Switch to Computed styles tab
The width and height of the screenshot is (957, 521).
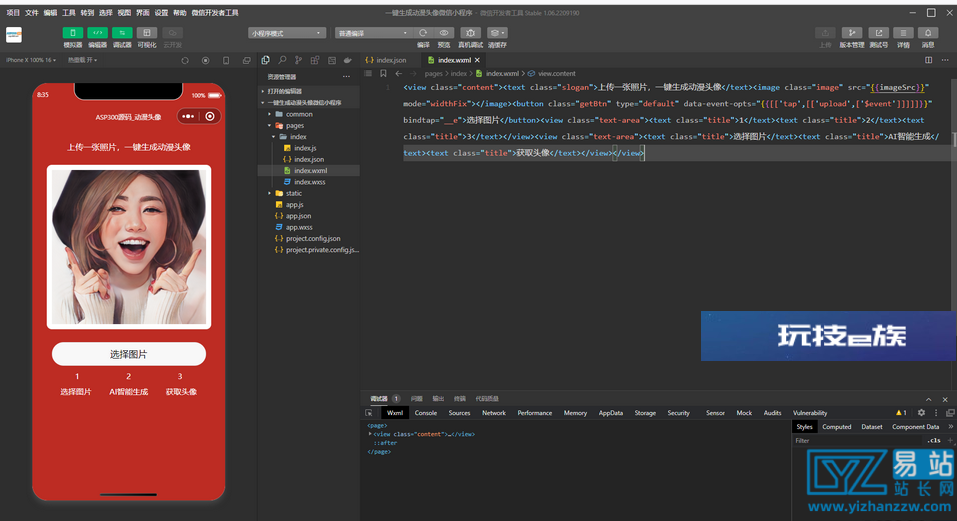point(836,426)
